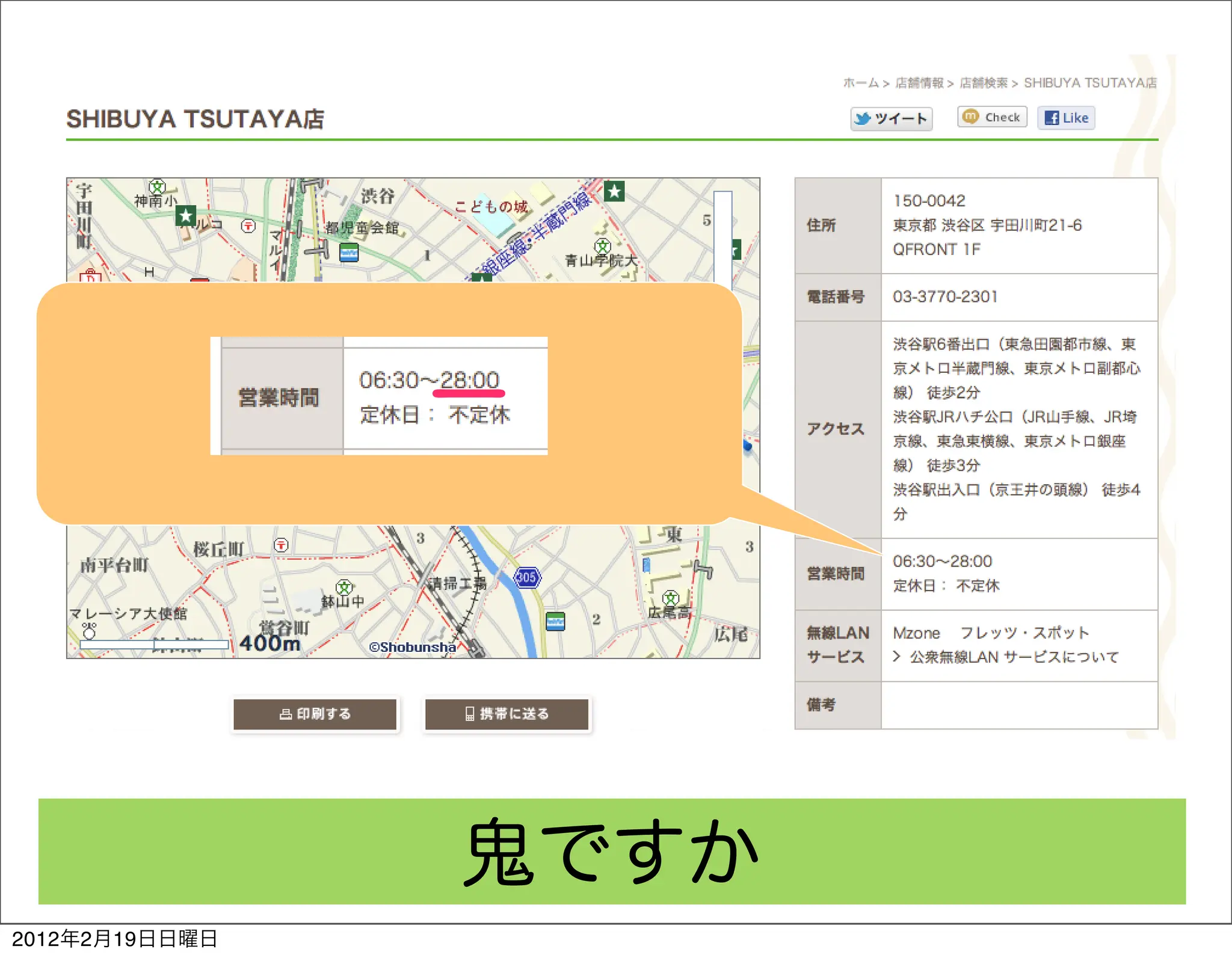Viewport: 1232px width, 958px height.
Task: Click the green star marker near 神南小
Action: point(185,216)
